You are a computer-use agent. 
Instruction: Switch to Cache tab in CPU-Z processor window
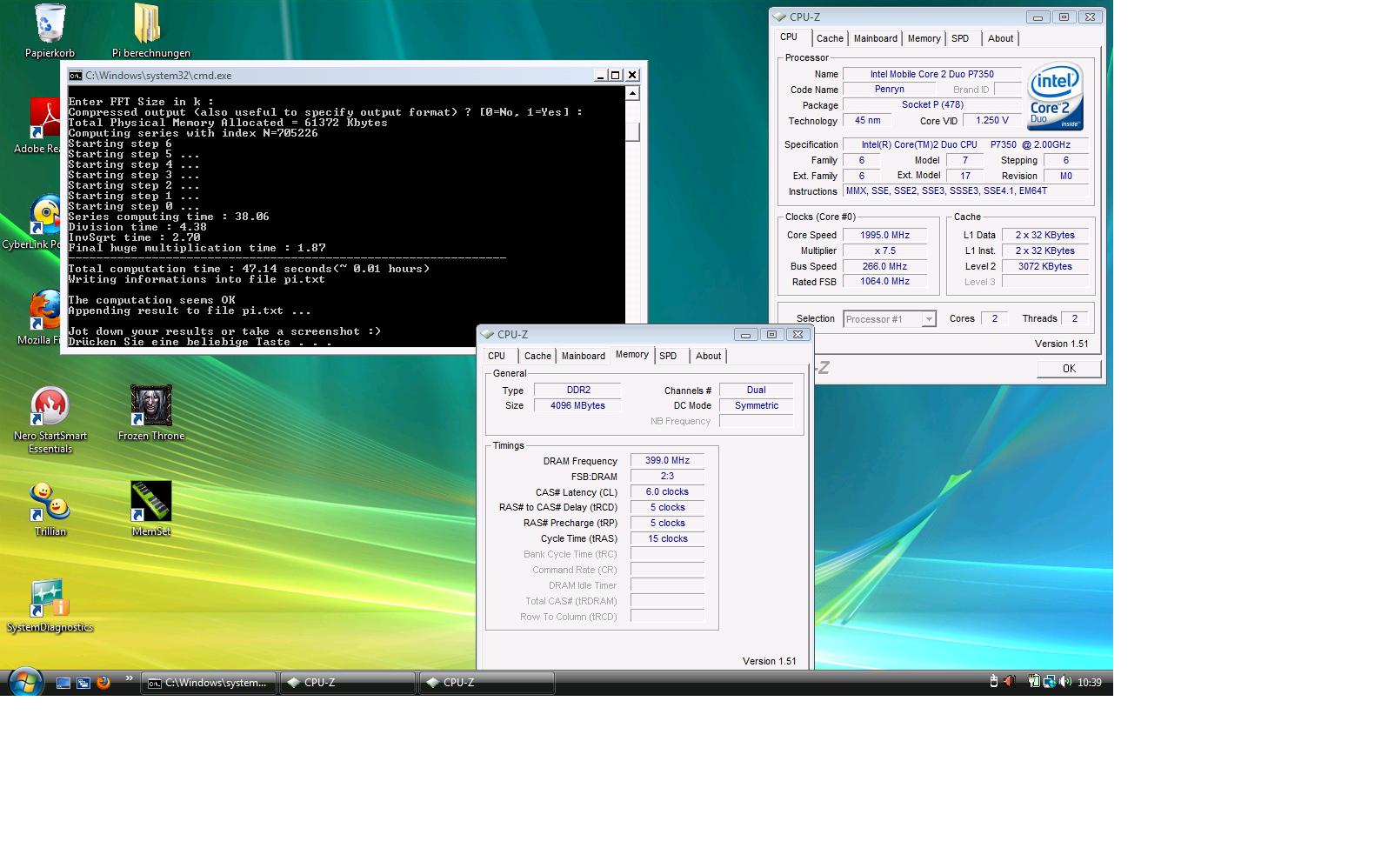pos(830,38)
